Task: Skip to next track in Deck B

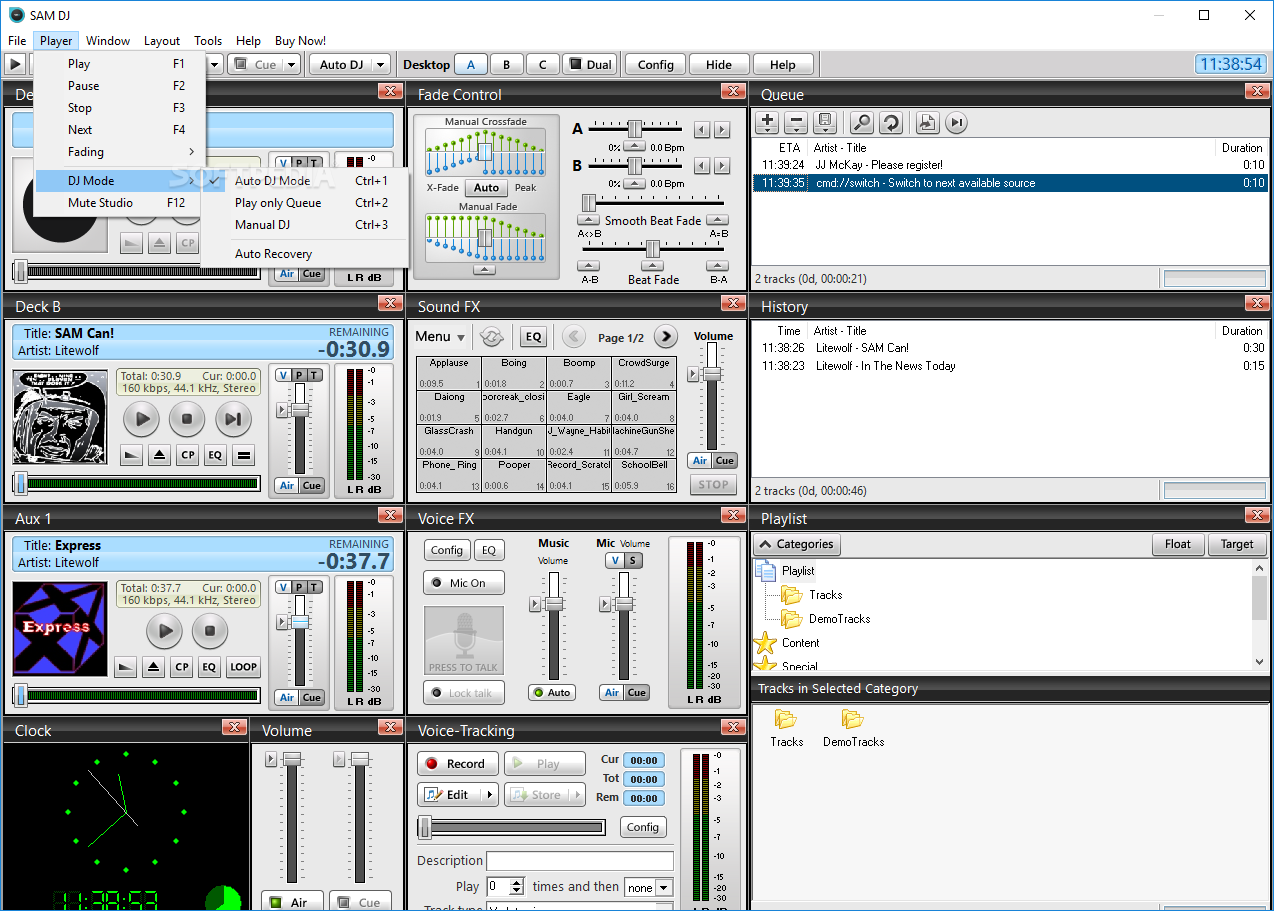Action: [x=232, y=419]
